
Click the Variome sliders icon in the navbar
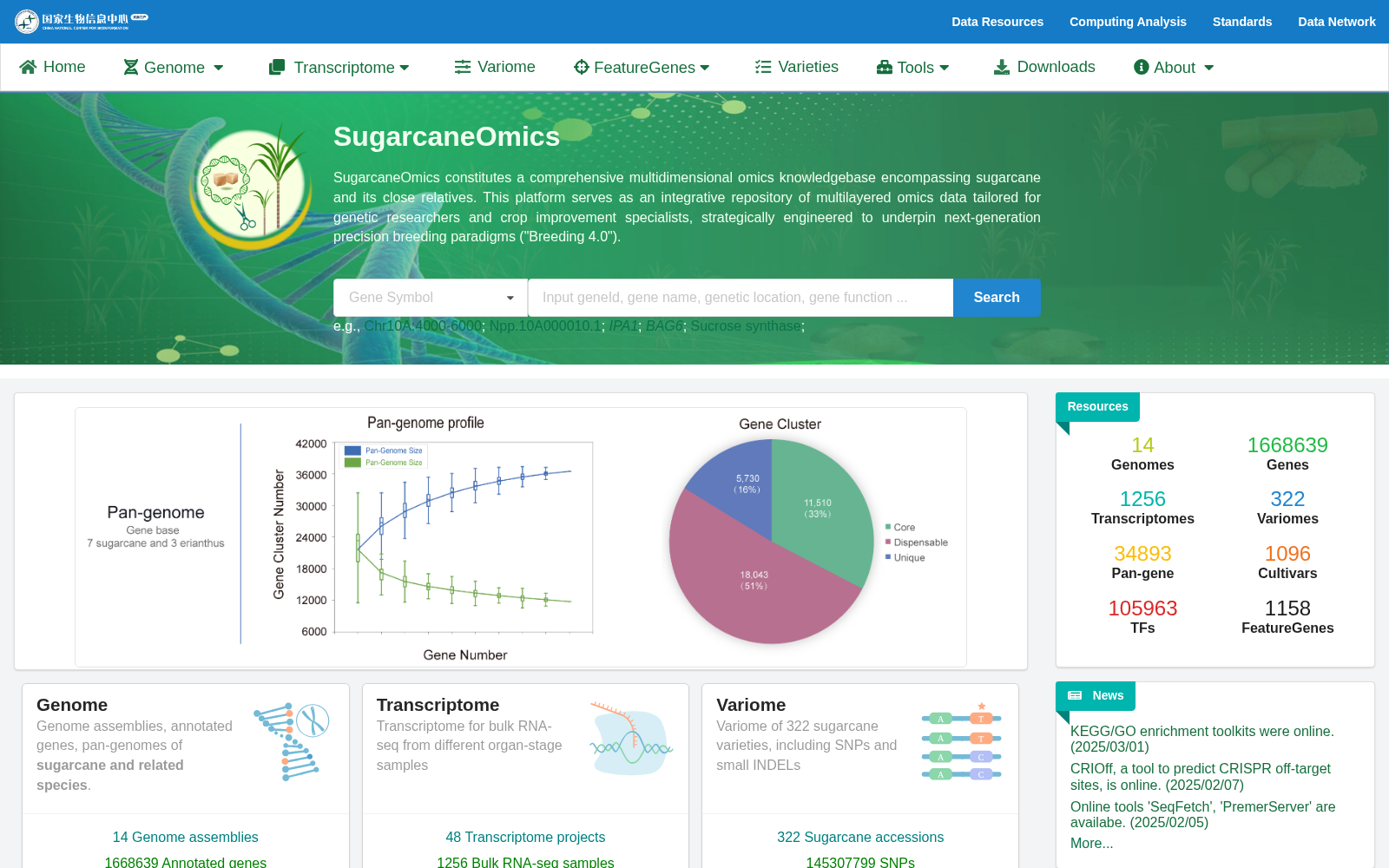point(463,67)
